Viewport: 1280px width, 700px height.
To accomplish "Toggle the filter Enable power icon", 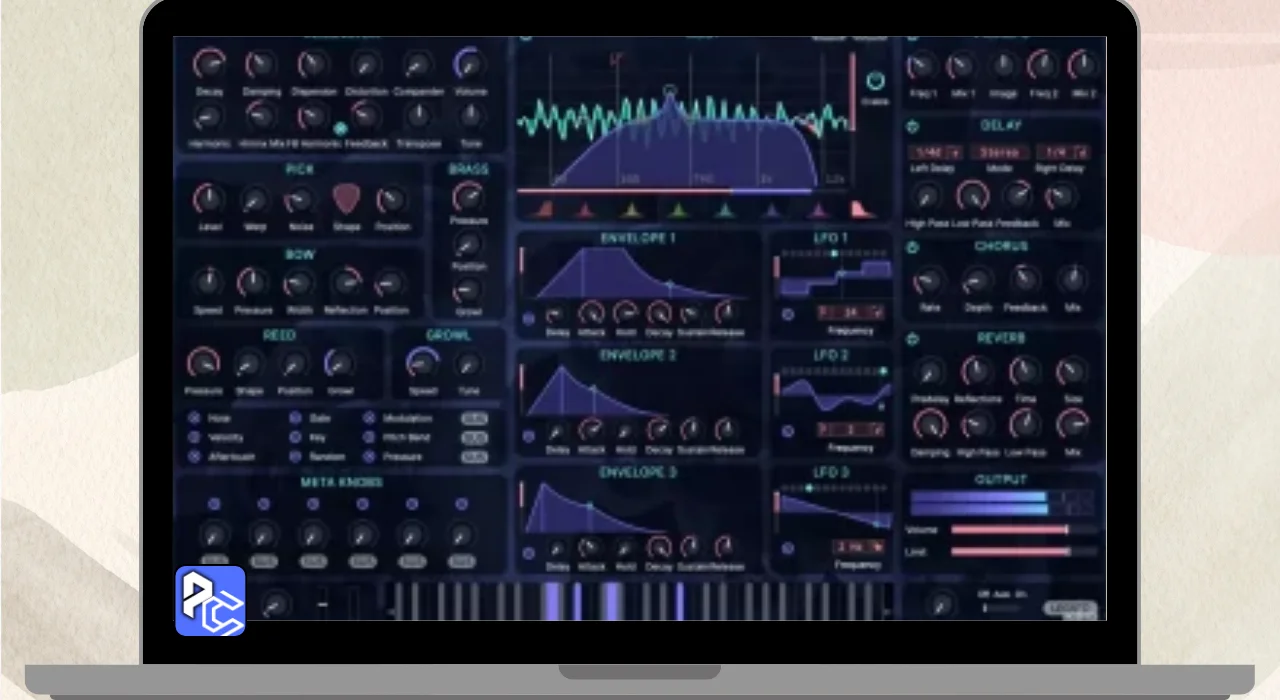I will [x=875, y=81].
